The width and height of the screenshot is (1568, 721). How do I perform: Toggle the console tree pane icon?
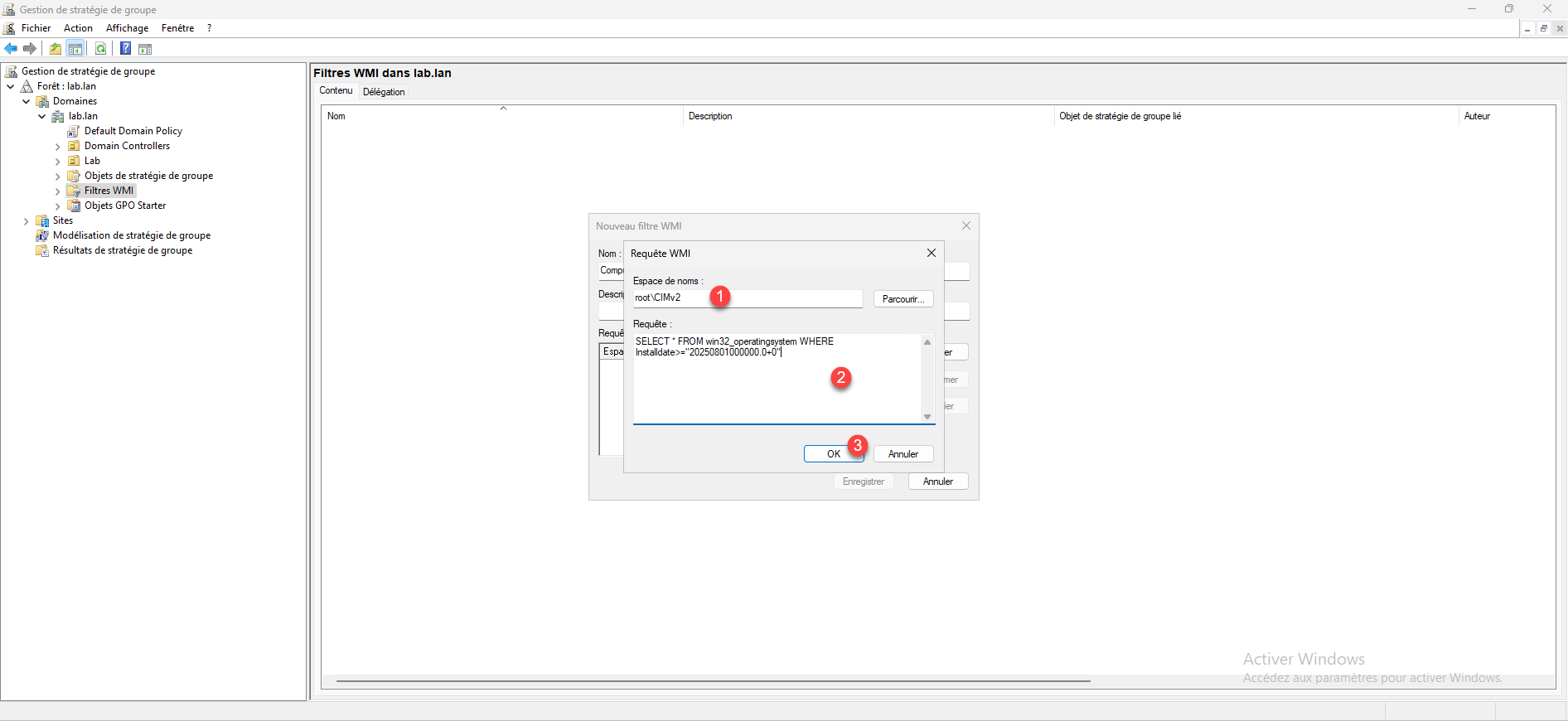click(75, 49)
